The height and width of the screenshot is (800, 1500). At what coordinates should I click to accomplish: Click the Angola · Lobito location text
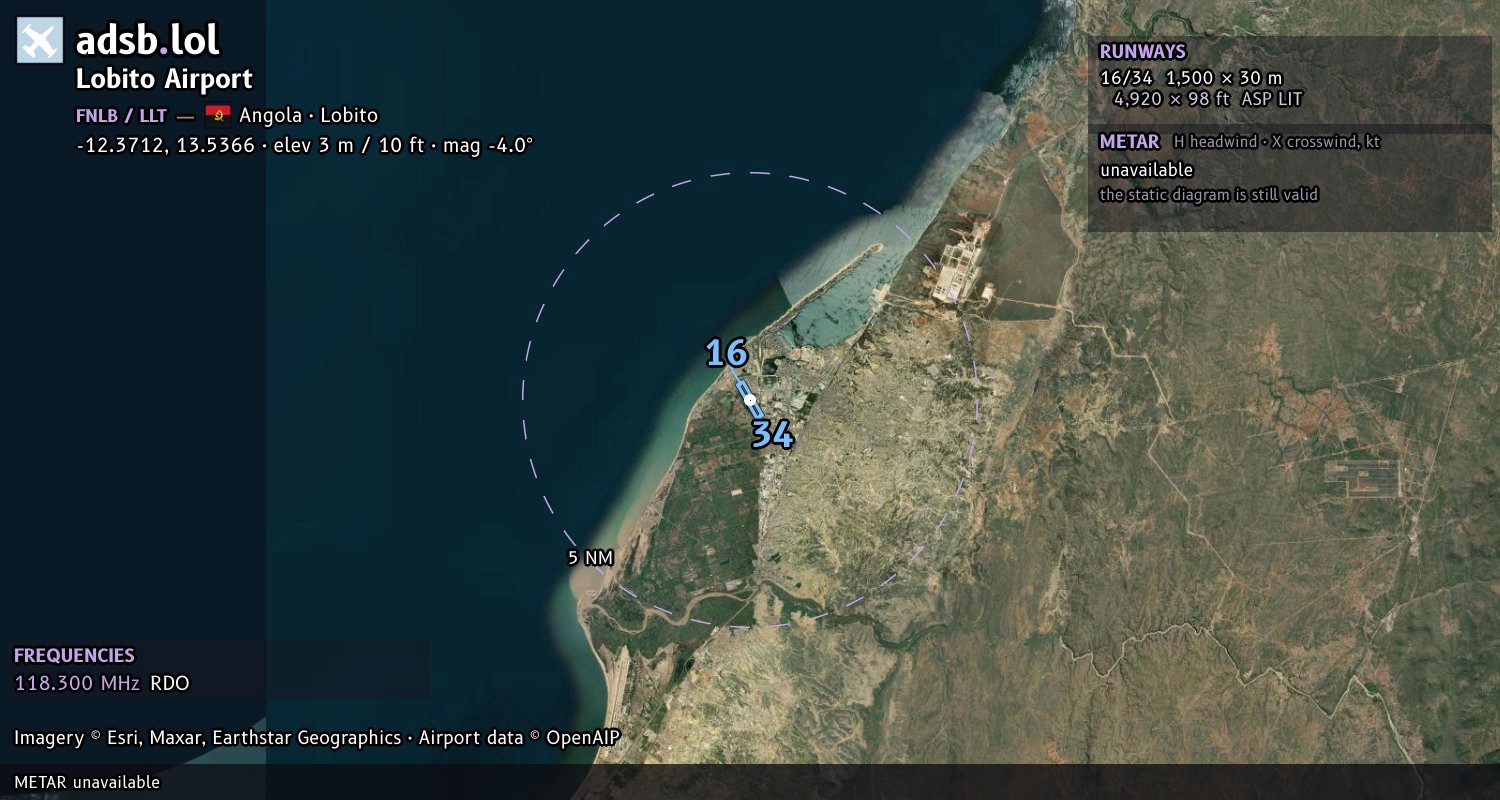tap(308, 115)
